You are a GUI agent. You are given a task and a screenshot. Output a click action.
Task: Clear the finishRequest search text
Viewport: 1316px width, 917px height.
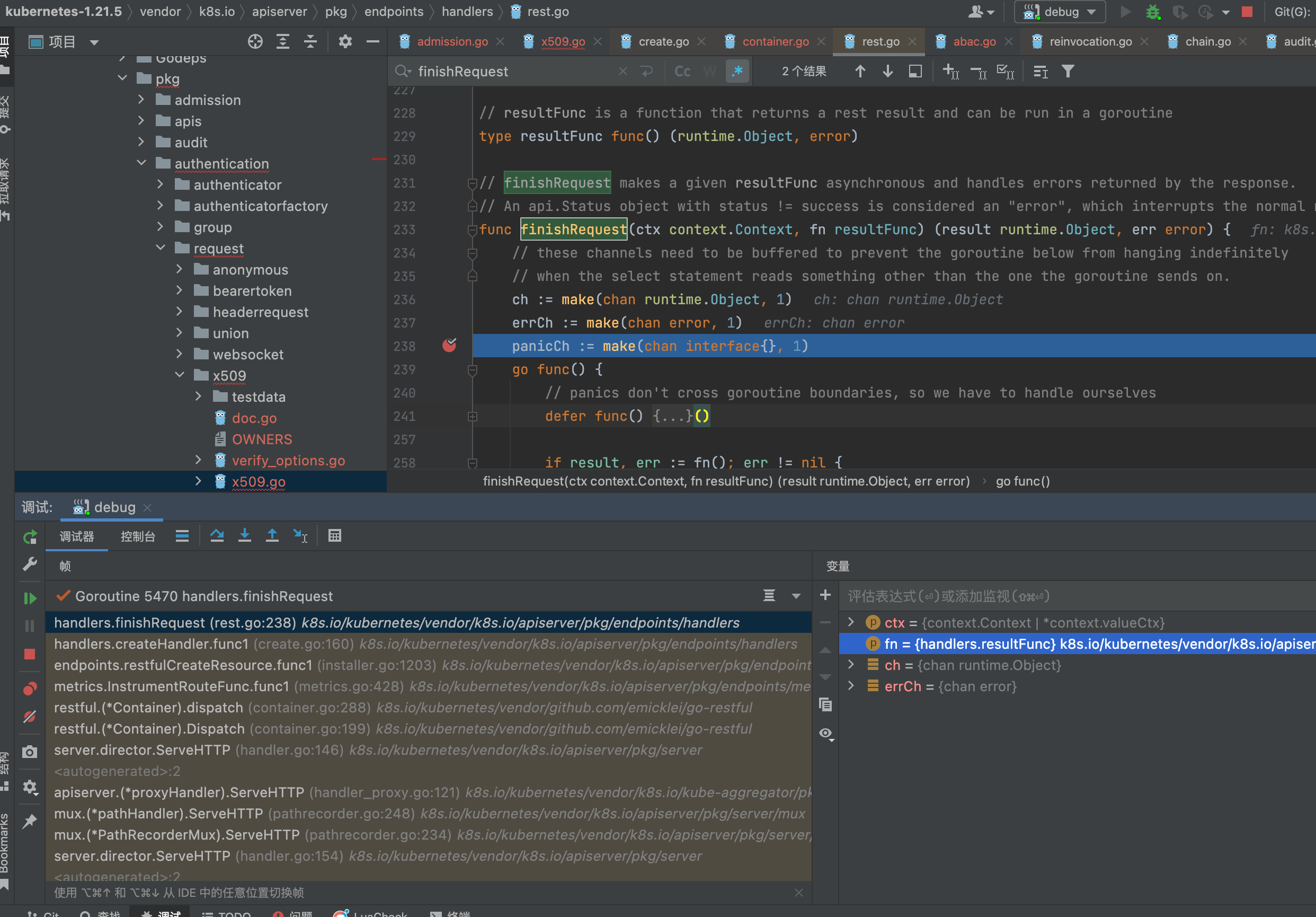click(x=623, y=71)
